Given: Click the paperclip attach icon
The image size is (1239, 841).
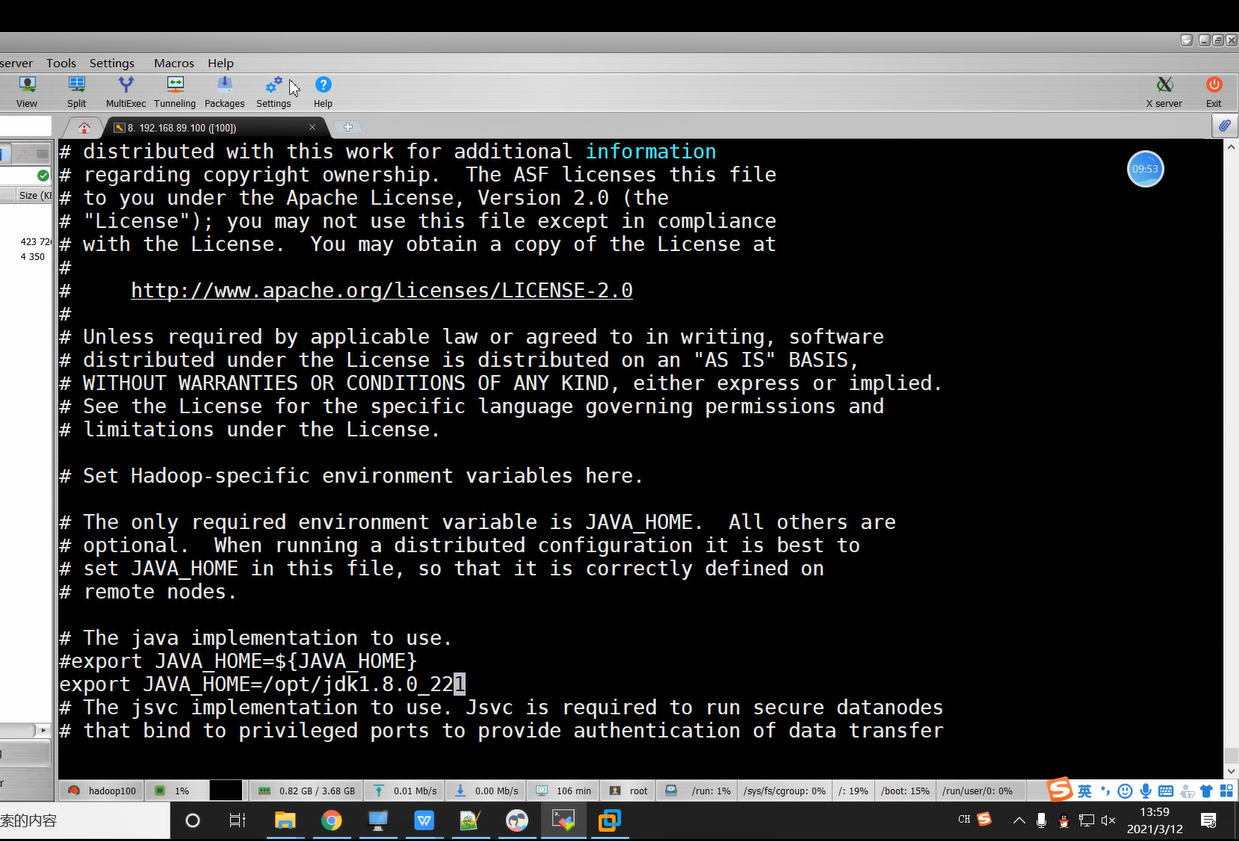Looking at the screenshot, I should [x=1224, y=125].
